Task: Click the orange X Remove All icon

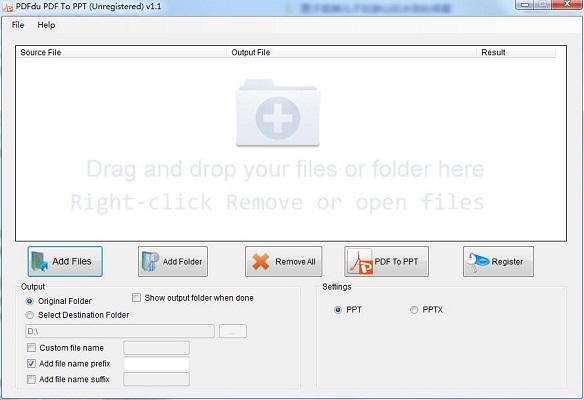Action: 260,261
